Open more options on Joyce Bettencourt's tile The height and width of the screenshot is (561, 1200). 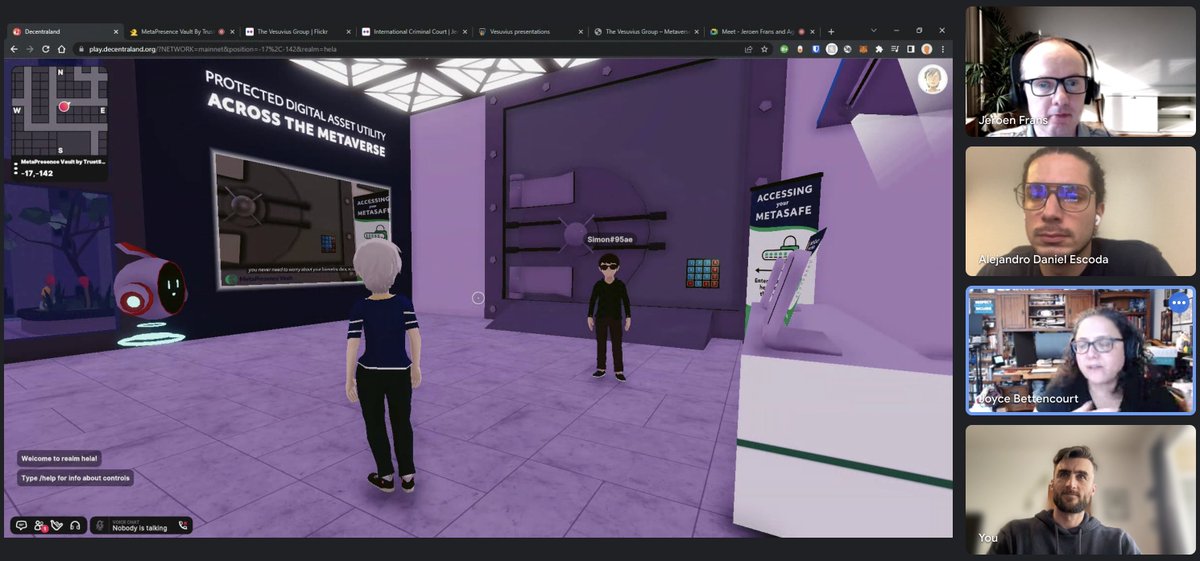point(1178,302)
